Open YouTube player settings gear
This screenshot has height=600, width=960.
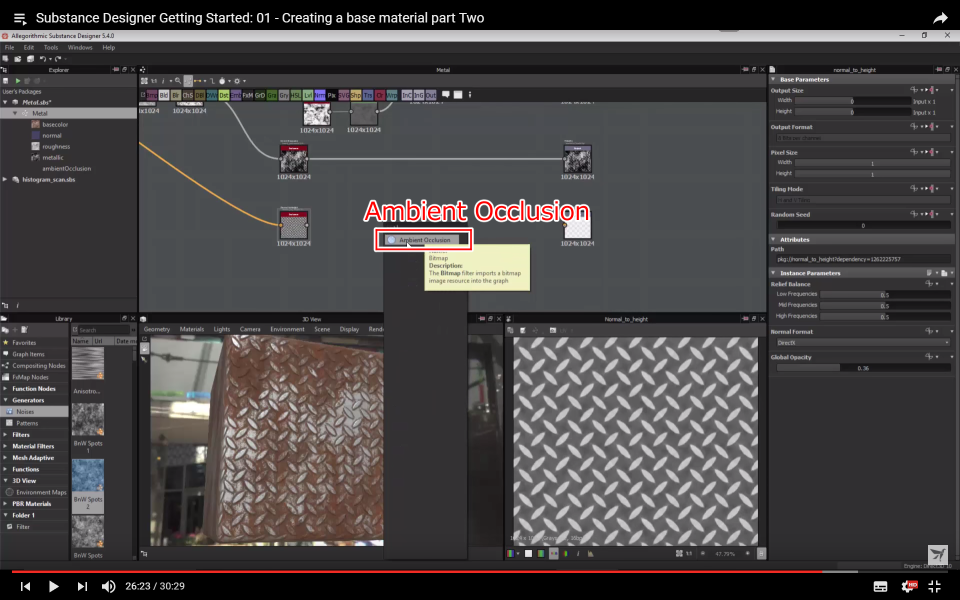click(x=909, y=587)
